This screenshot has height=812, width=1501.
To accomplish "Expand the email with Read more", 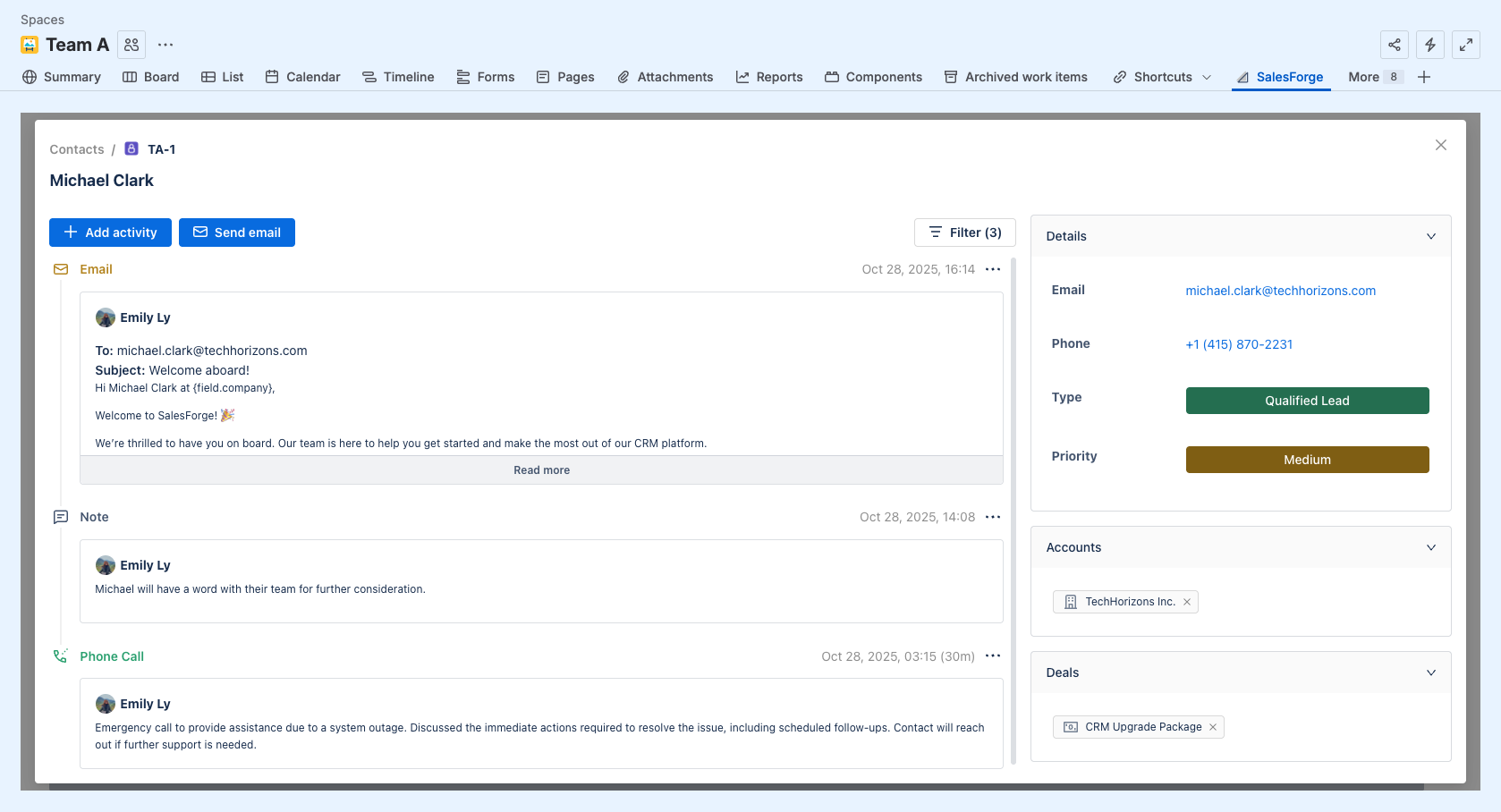I will click(x=541, y=470).
